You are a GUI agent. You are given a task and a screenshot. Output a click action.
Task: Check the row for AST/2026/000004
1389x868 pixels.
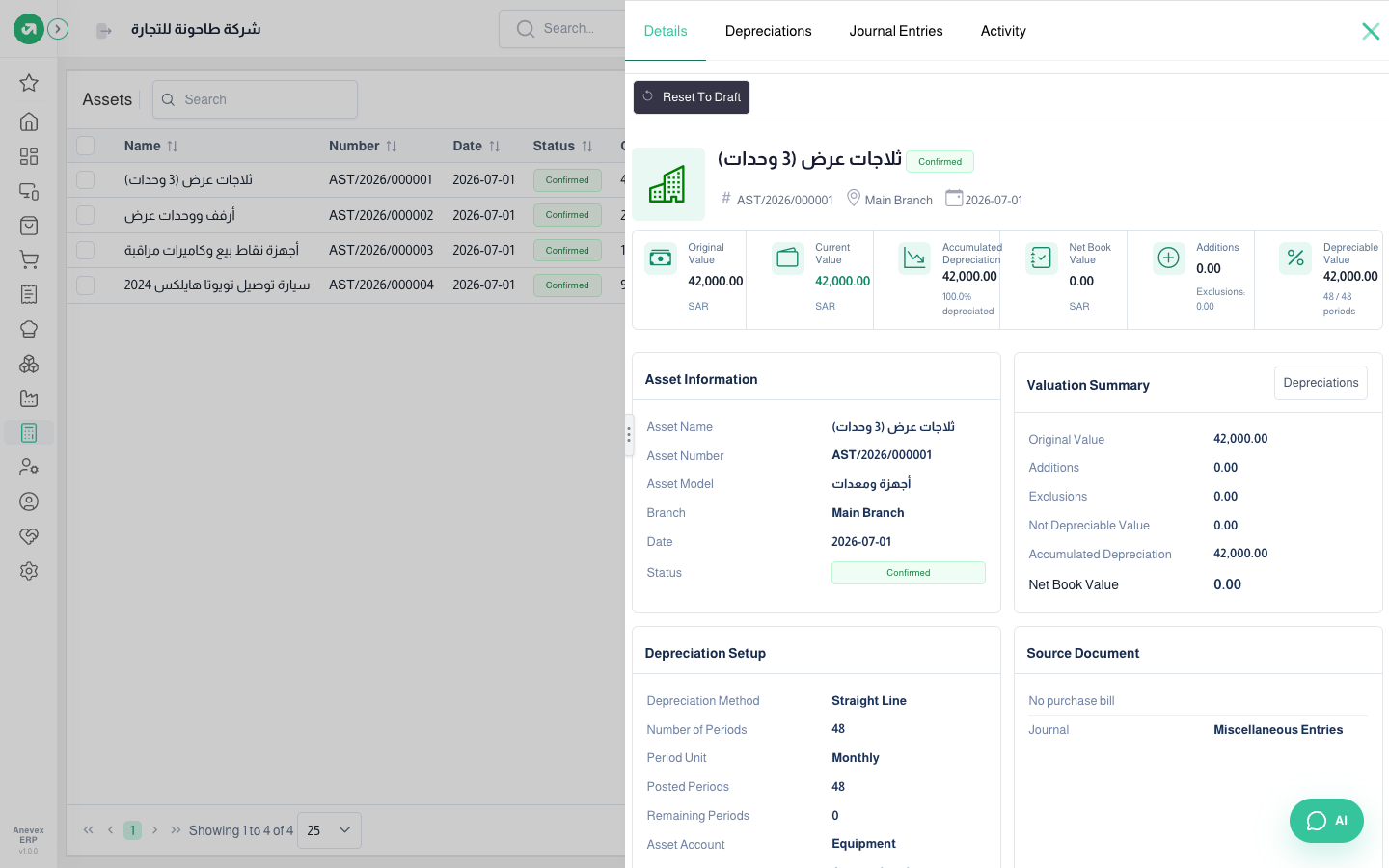(x=86, y=285)
